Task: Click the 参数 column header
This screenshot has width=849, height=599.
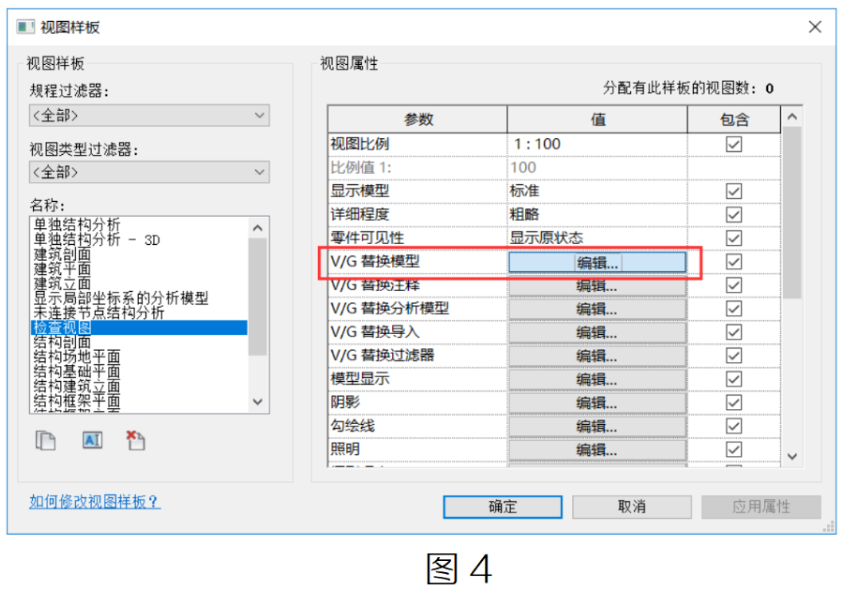Action: coord(418,120)
